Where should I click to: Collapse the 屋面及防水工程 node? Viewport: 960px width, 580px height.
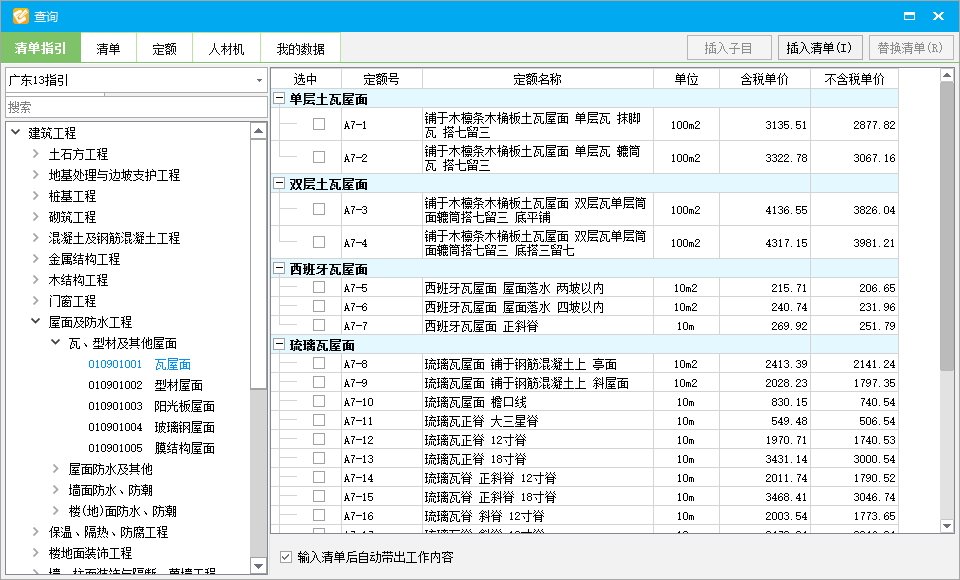point(36,322)
